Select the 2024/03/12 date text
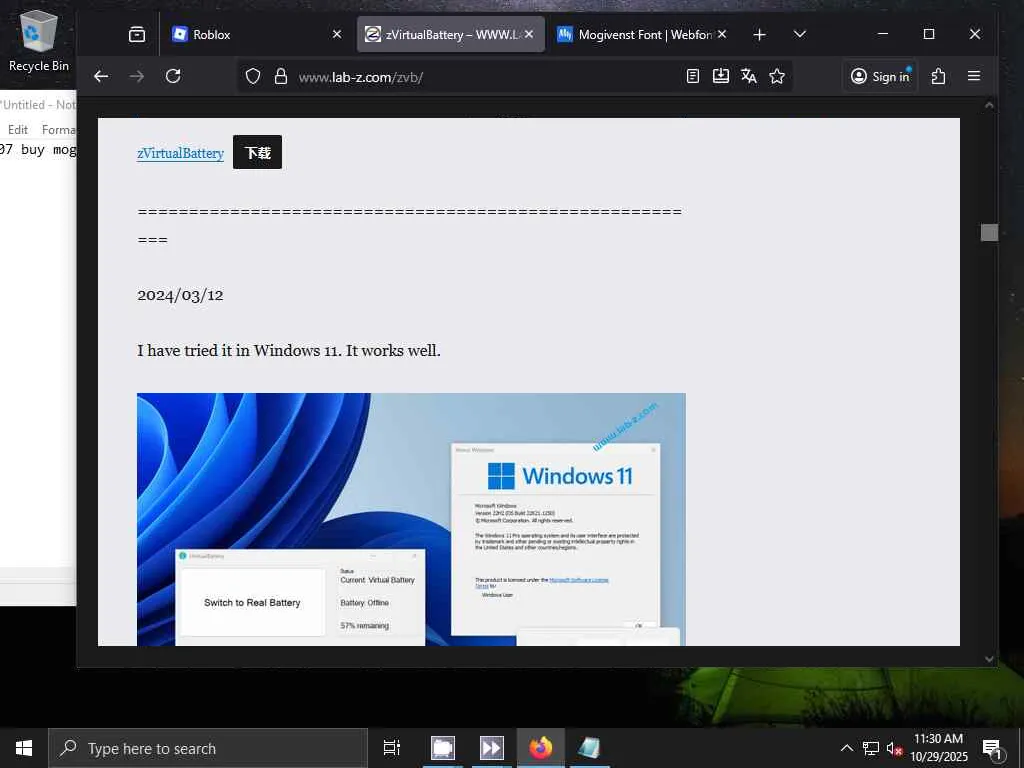This screenshot has height=768, width=1024. click(180, 295)
